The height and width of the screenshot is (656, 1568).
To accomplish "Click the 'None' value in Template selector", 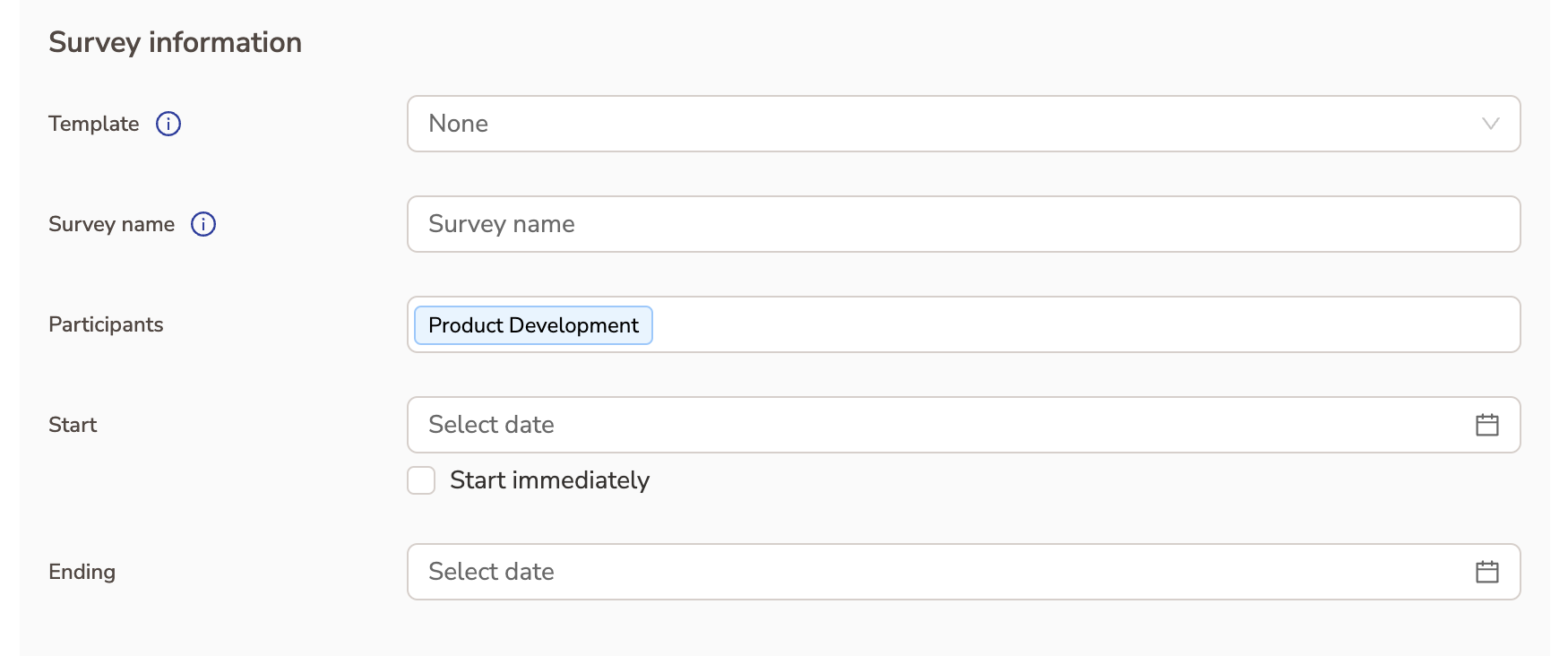I will pyautogui.click(x=459, y=124).
